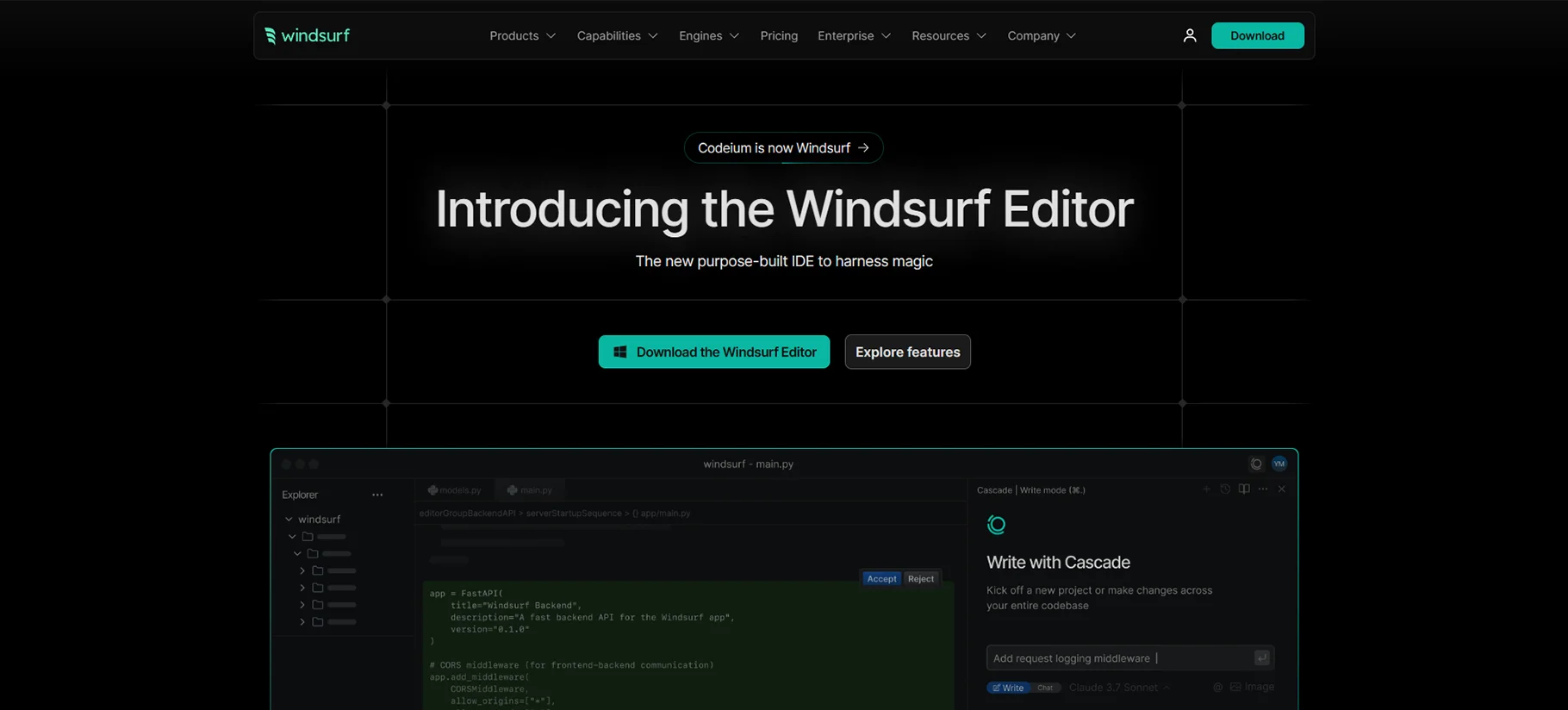Collapse the windsurf root folder in Explorer

coord(289,520)
